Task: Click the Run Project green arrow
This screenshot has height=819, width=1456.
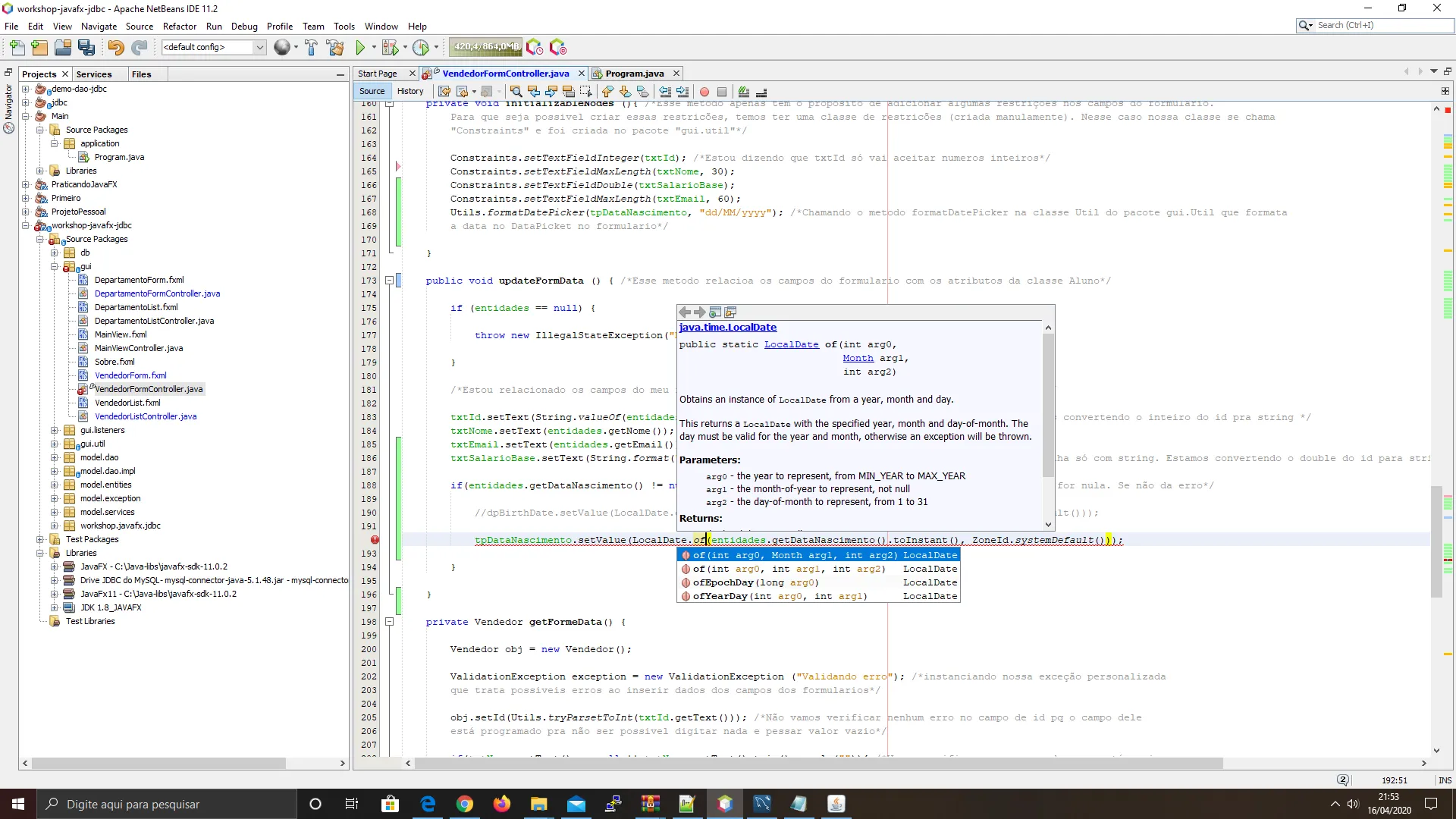Action: 361,48
